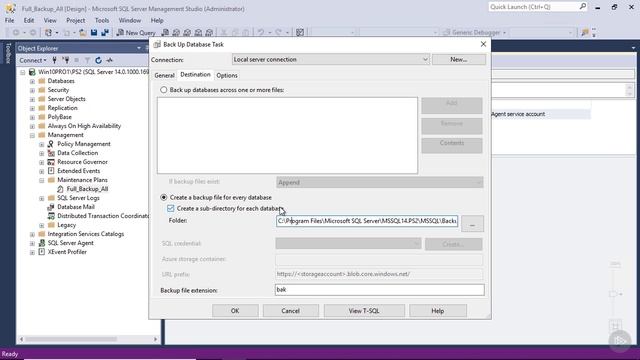Viewport: 640px width, 360px height.
Task: Click the View T-SQL button
Action: tap(364, 311)
